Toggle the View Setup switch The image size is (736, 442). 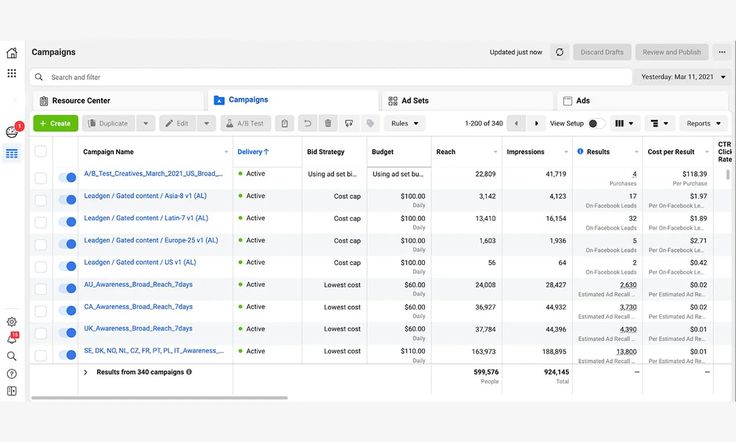coord(595,123)
